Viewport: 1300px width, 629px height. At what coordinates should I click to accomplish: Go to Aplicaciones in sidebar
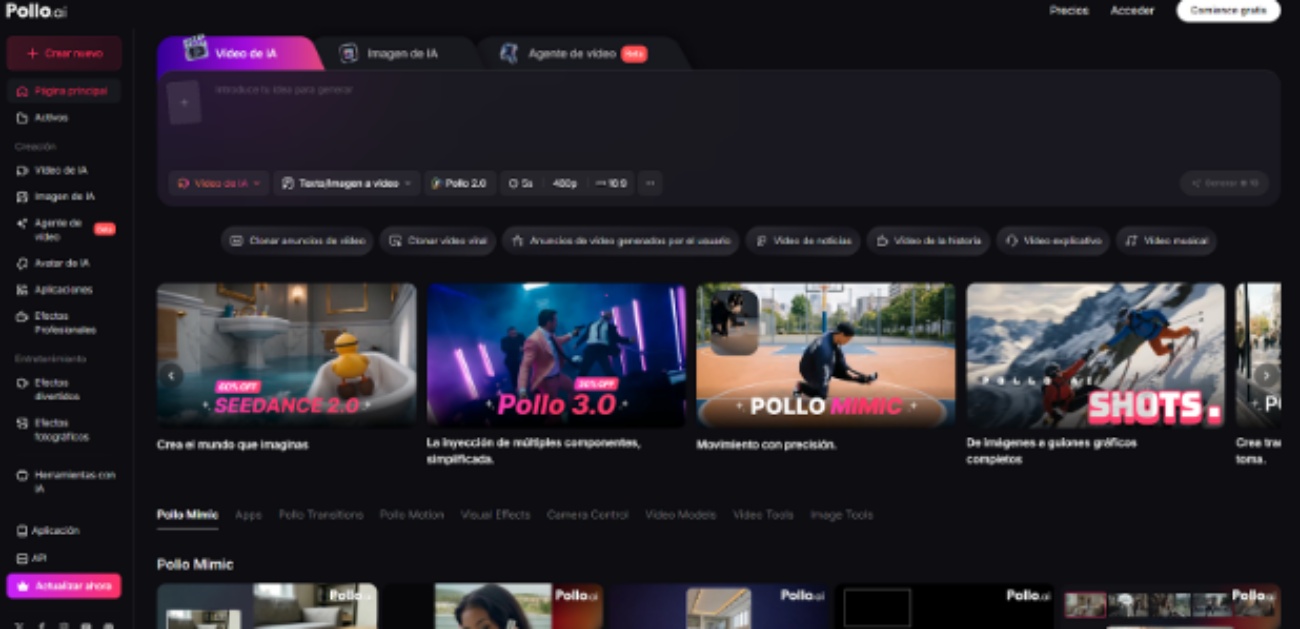62,290
